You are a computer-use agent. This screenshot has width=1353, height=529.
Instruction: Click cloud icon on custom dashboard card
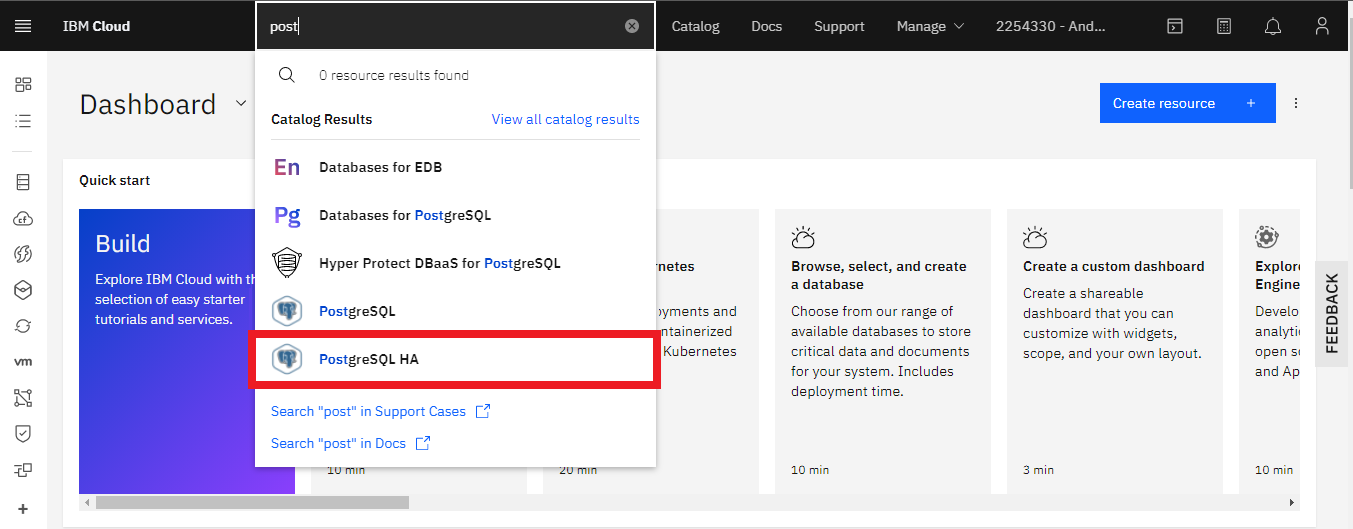(x=1035, y=238)
